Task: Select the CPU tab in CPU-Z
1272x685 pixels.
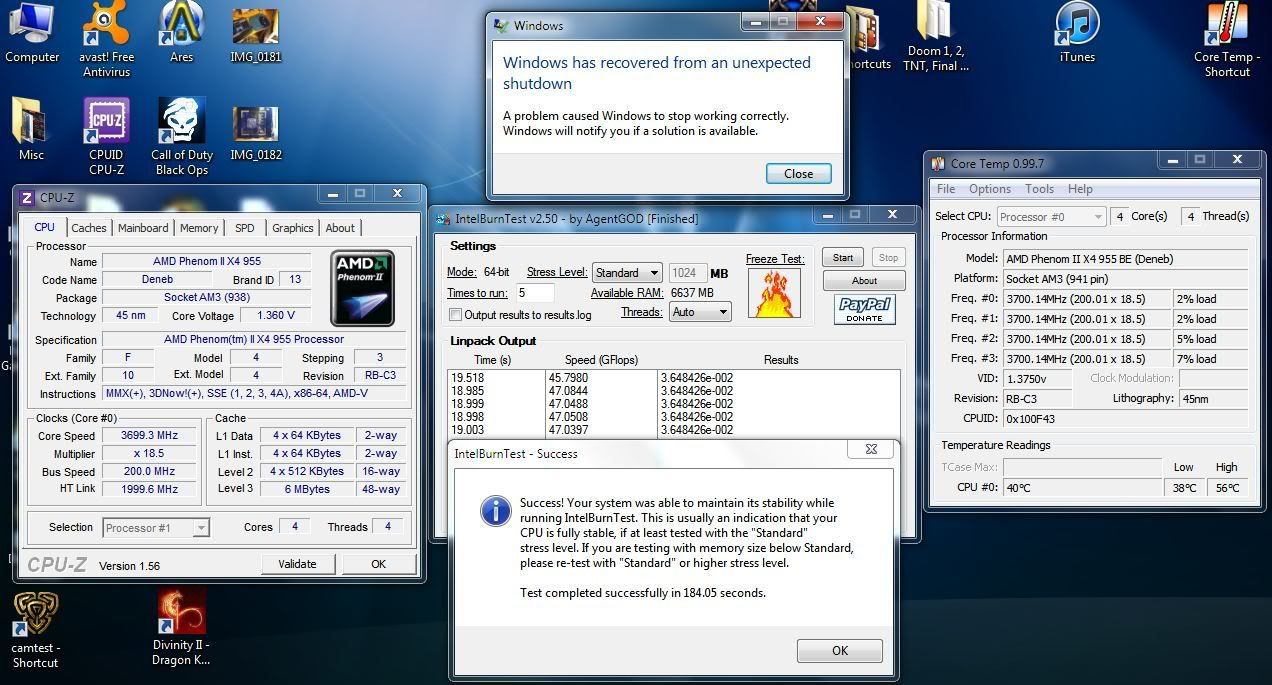Action: coord(45,227)
